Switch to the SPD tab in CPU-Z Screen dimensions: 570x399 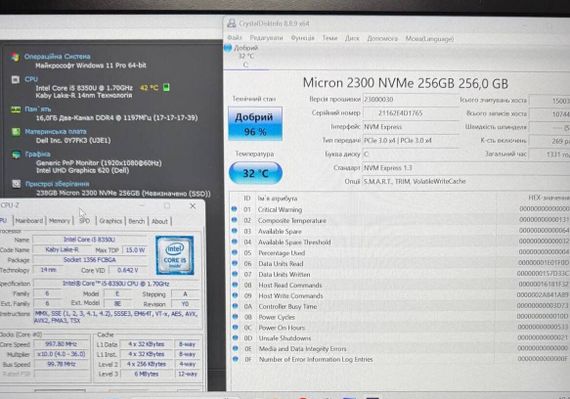[x=84, y=221]
